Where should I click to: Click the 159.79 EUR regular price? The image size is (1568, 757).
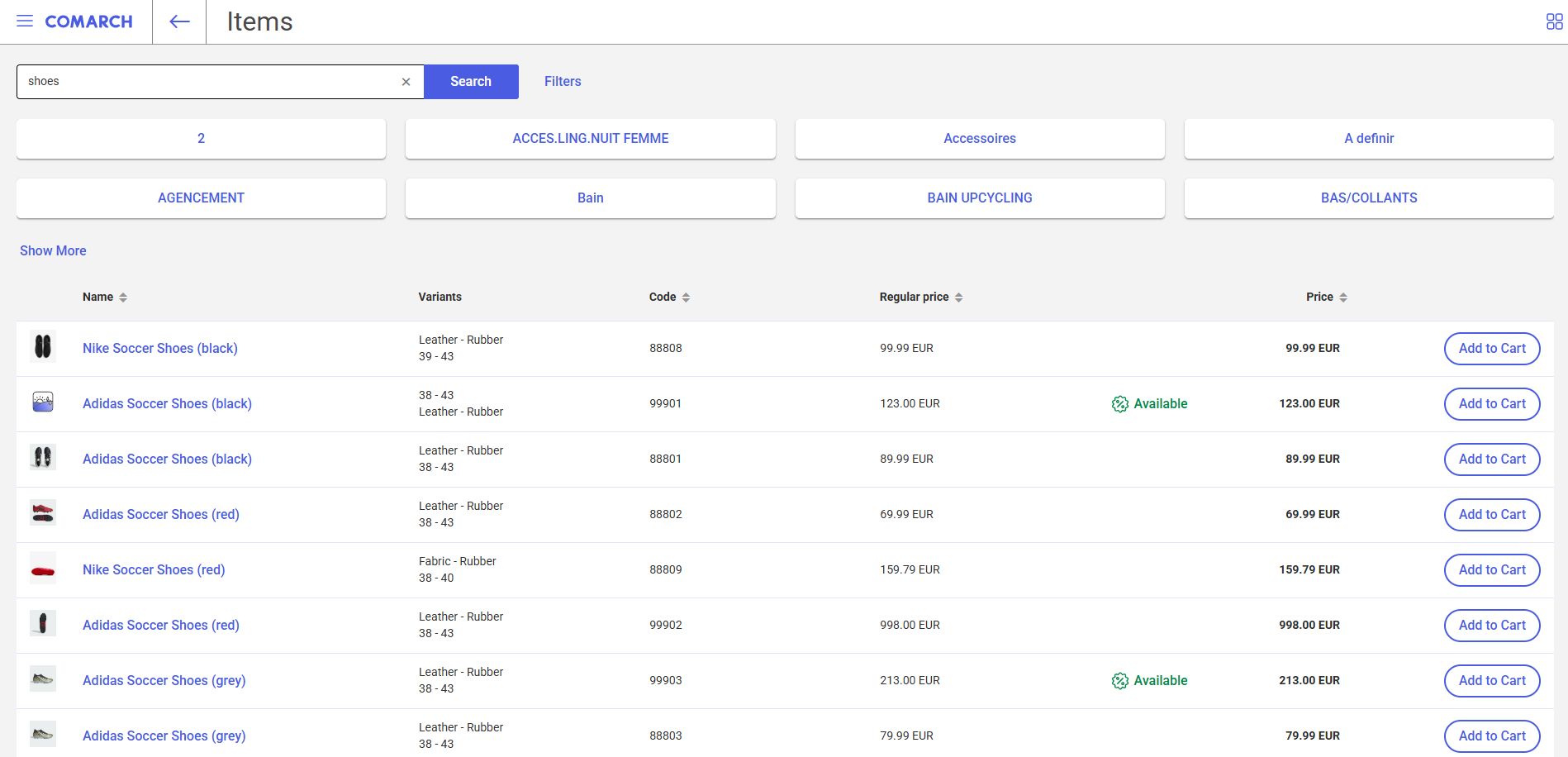[910, 569]
